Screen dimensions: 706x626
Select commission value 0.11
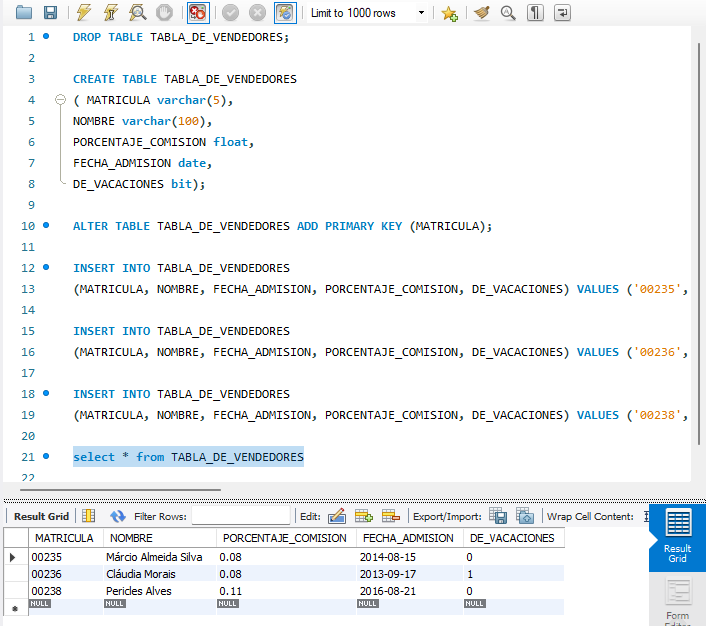click(287, 591)
